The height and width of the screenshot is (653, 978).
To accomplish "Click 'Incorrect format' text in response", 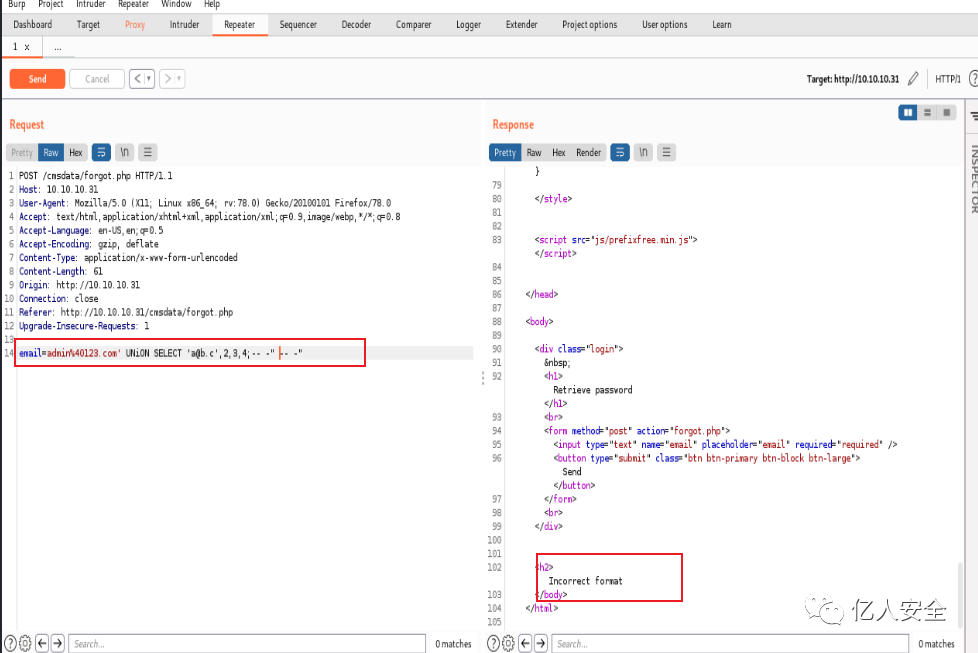I will click(585, 581).
